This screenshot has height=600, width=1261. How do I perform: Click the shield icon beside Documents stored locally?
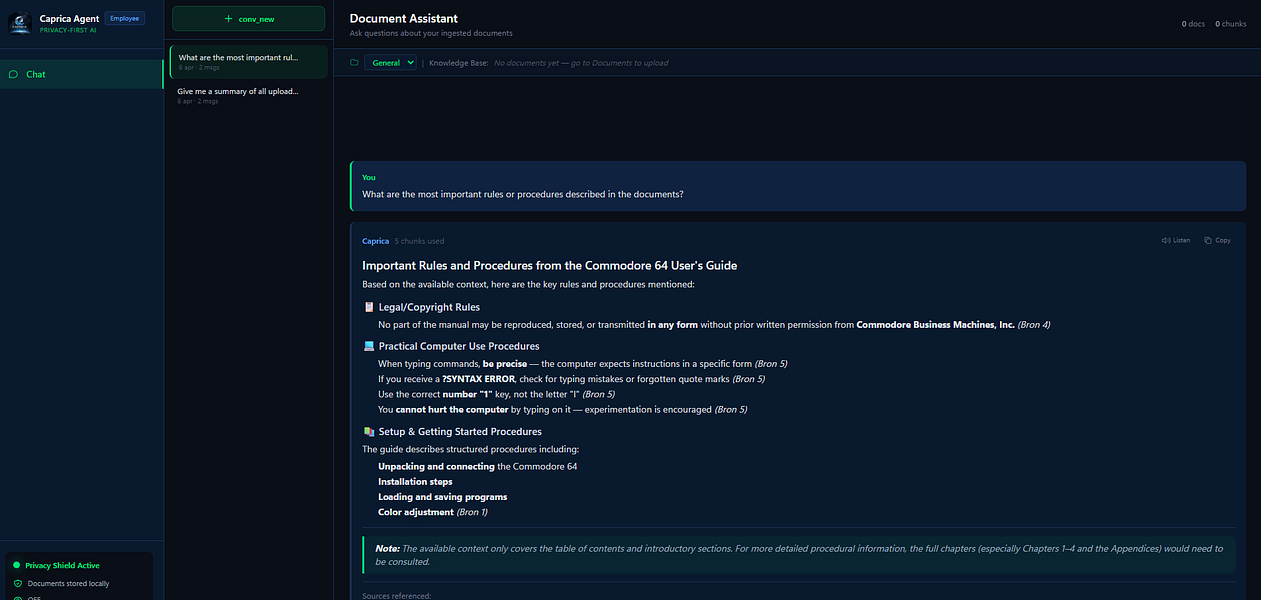coord(17,583)
